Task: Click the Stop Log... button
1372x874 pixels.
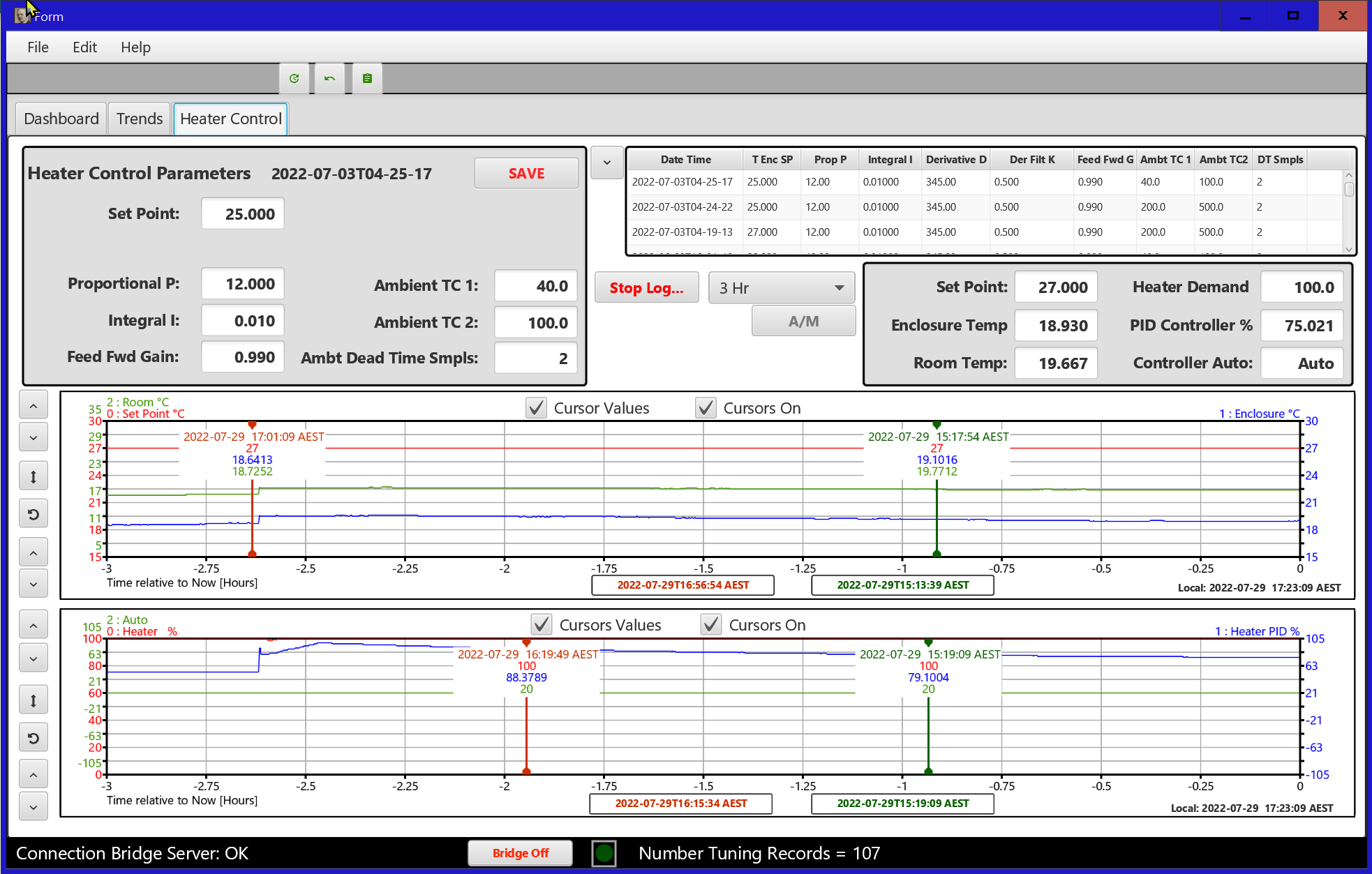Action: 646,288
